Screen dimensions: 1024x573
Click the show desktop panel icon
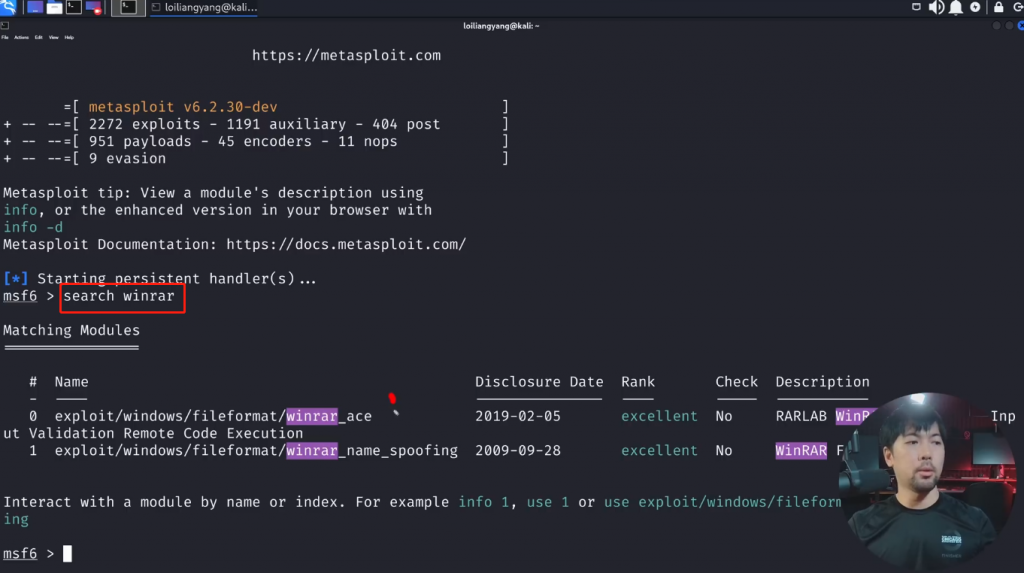pos(35,8)
